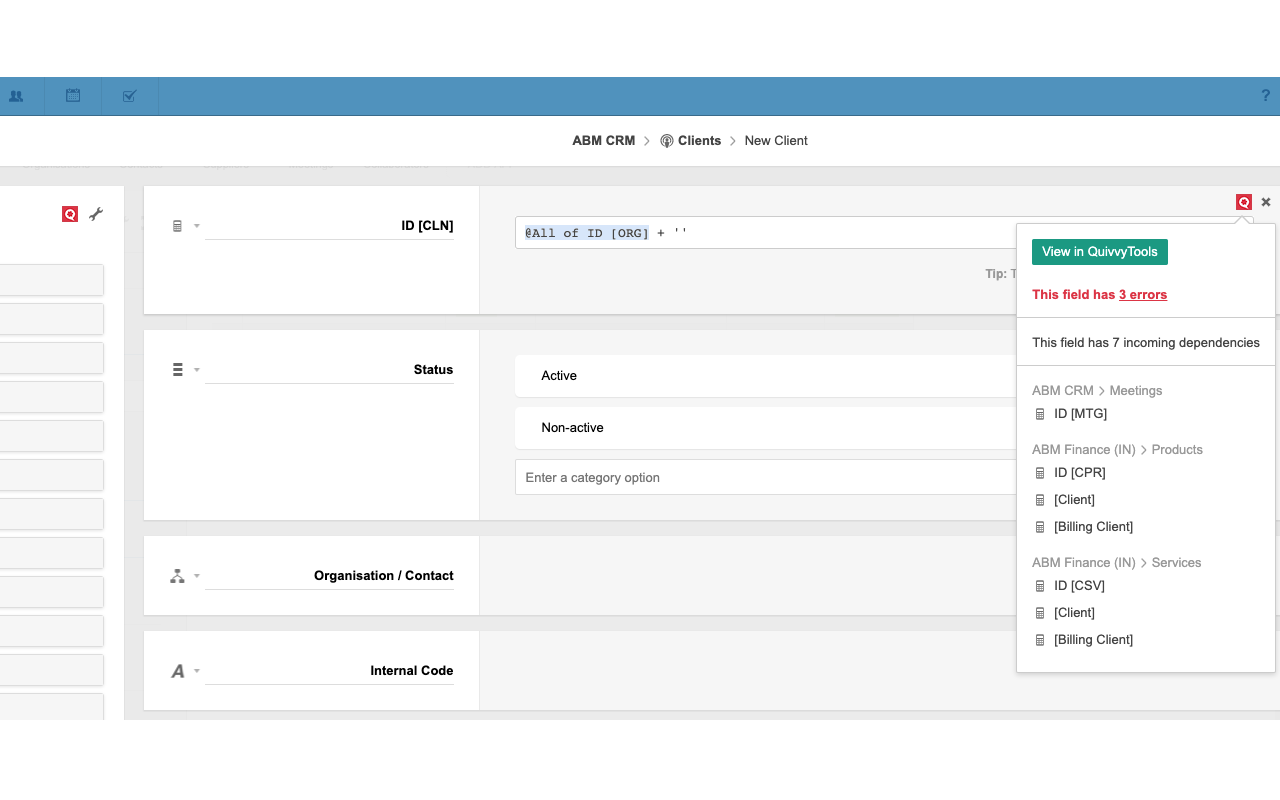Edit the Status field label
This screenshot has height=800, width=1280.
[x=329, y=370]
